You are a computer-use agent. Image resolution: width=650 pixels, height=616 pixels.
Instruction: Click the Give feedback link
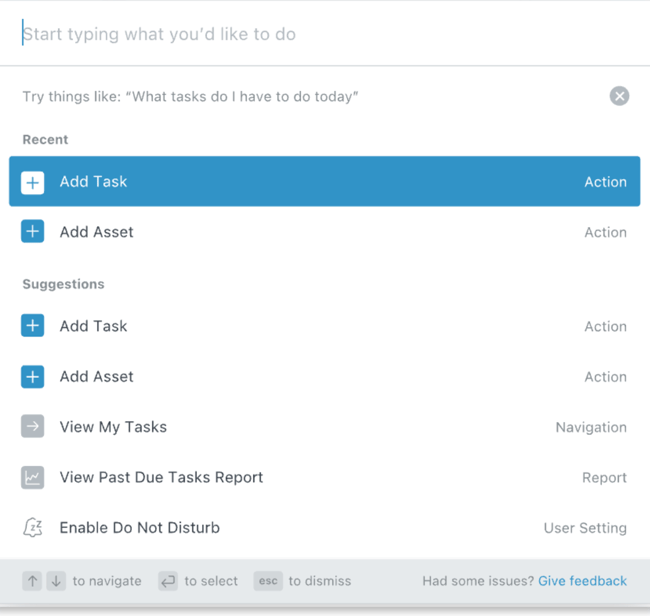[582, 581]
